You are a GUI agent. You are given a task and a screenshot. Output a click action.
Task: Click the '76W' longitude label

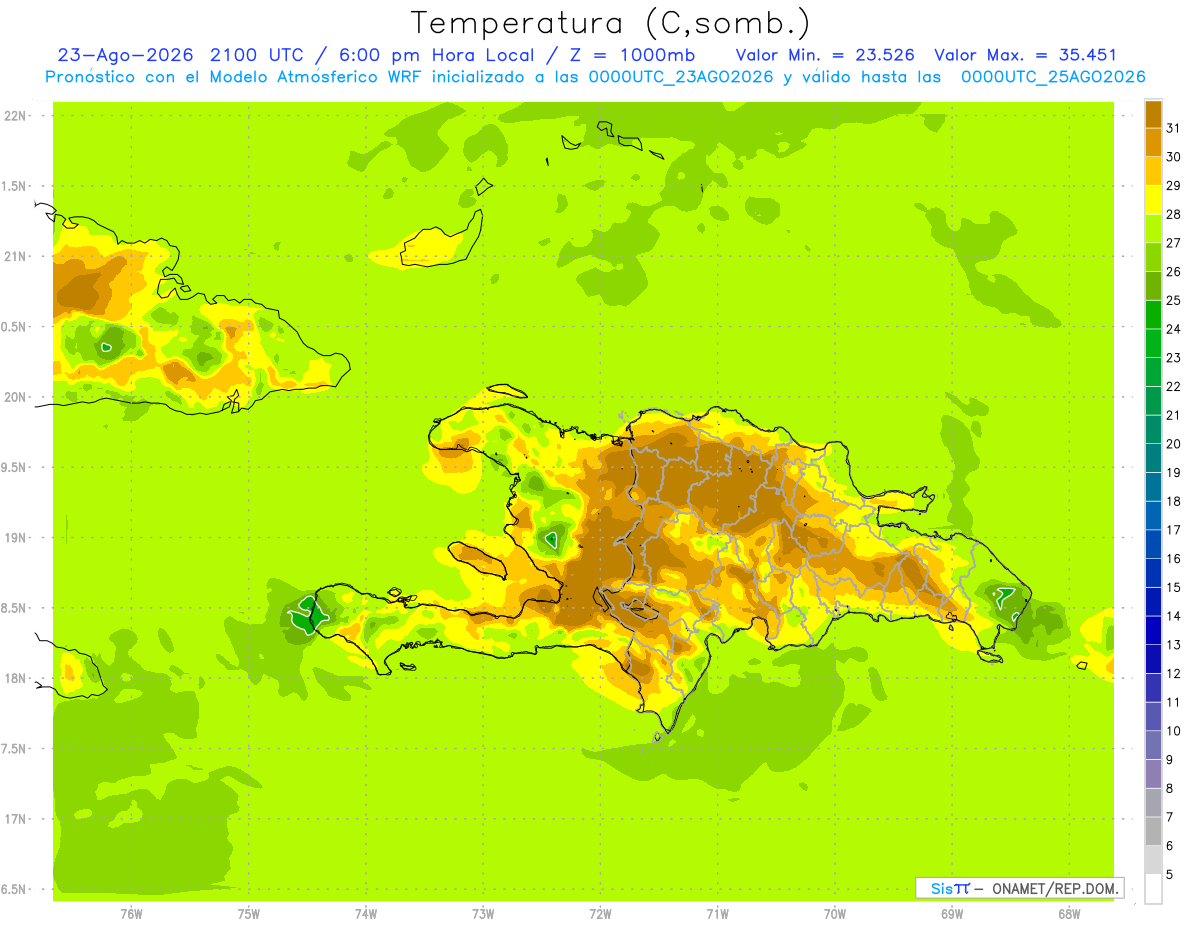pyautogui.click(x=131, y=914)
